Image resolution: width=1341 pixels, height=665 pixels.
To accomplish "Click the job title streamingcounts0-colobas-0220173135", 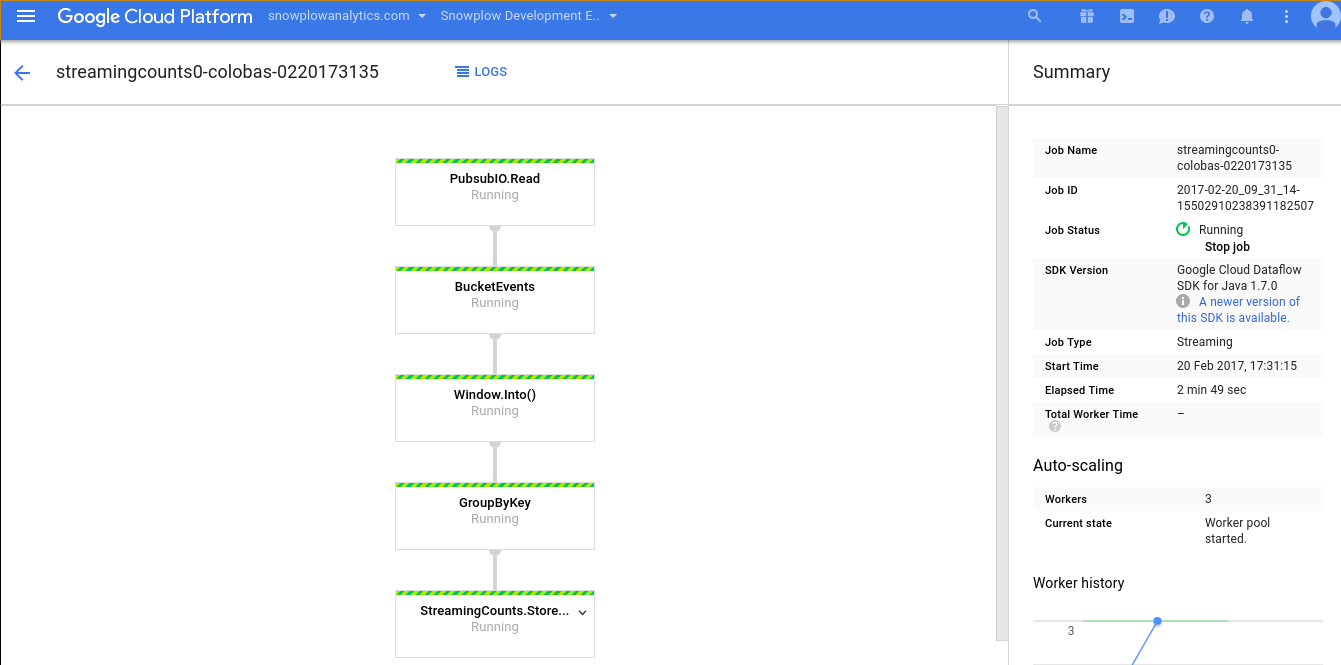I will click(x=217, y=72).
